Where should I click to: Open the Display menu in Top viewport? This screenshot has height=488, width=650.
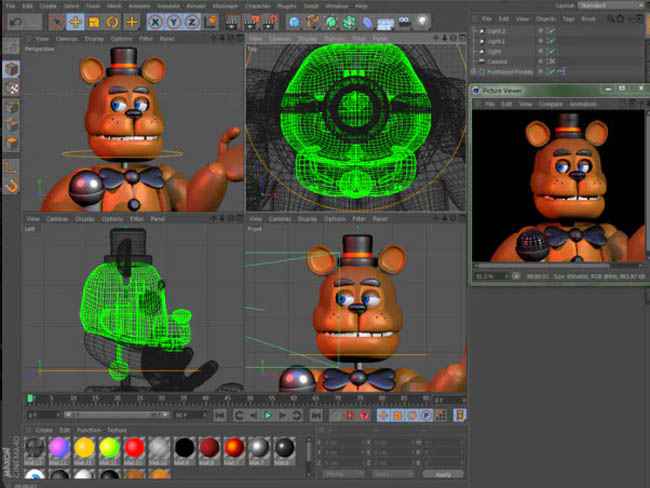coord(307,39)
